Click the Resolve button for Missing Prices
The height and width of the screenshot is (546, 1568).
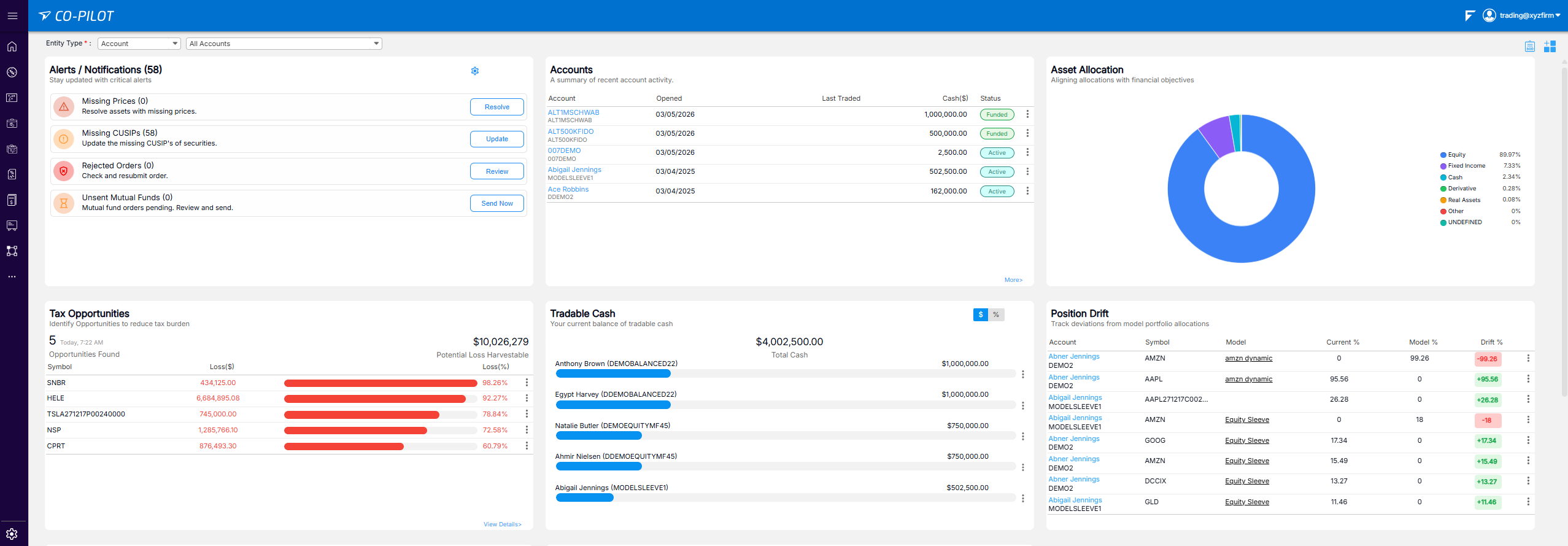click(x=496, y=107)
